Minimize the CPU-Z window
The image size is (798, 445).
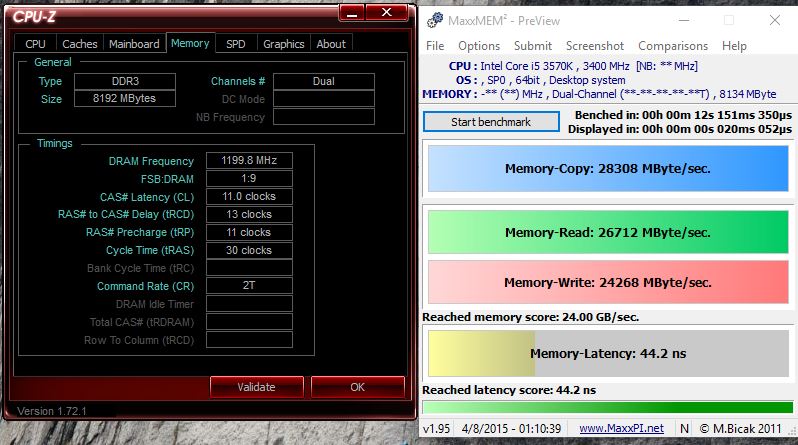coord(352,13)
